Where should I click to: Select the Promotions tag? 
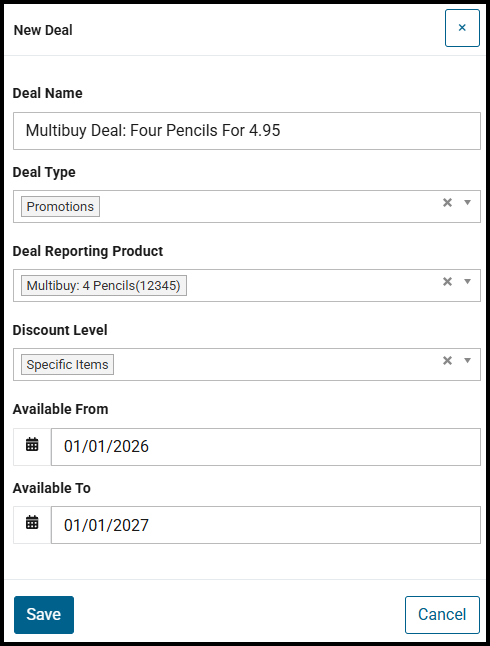(60, 206)
